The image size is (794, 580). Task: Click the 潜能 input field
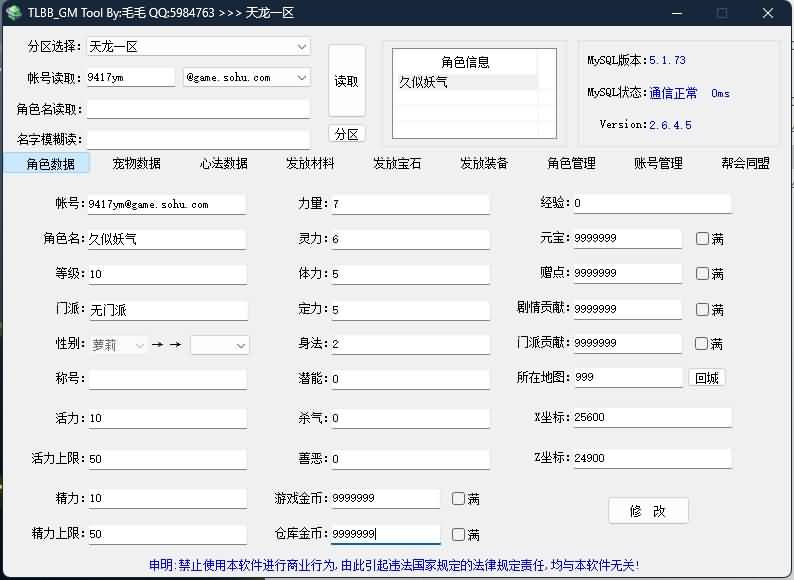click(411, 379)
